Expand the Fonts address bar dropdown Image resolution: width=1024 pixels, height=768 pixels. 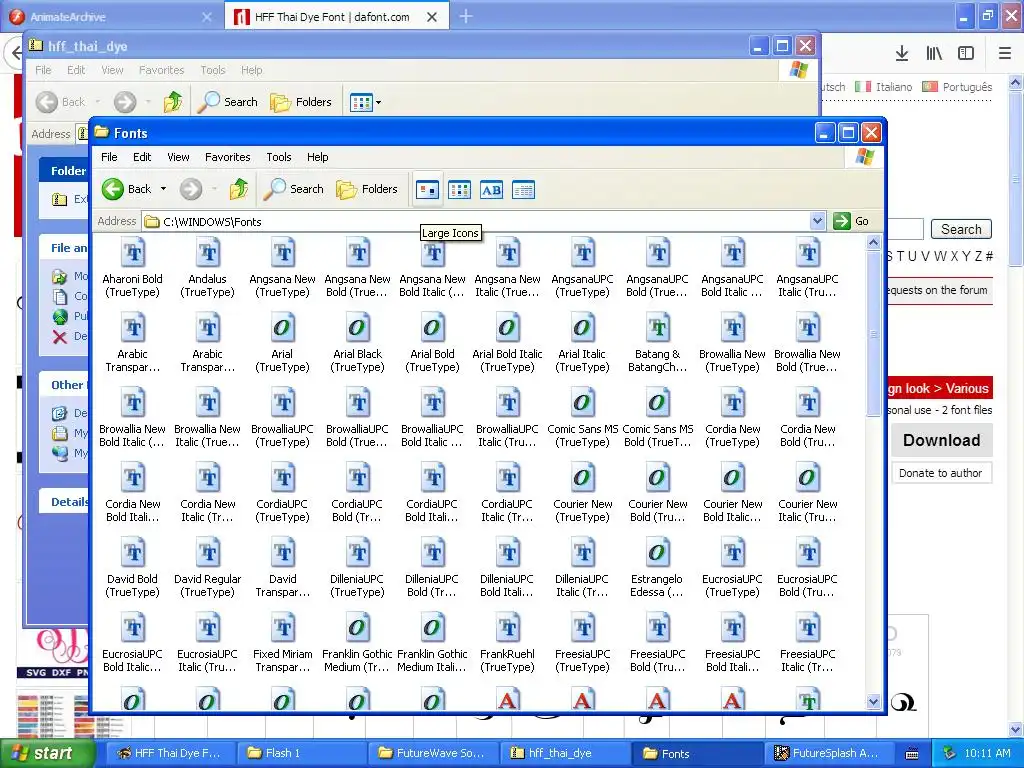tap(817, 221)
